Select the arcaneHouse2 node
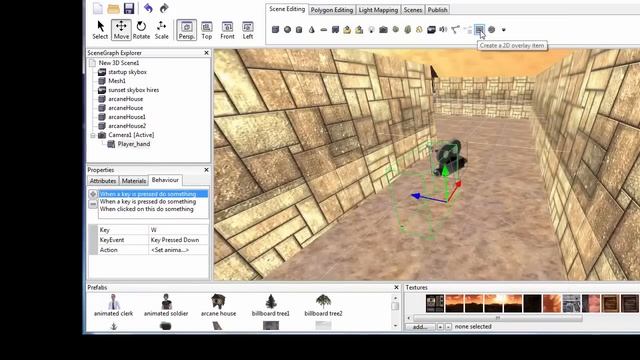The width and height of the screenshot is (640, 360). [x=127, y=126]
